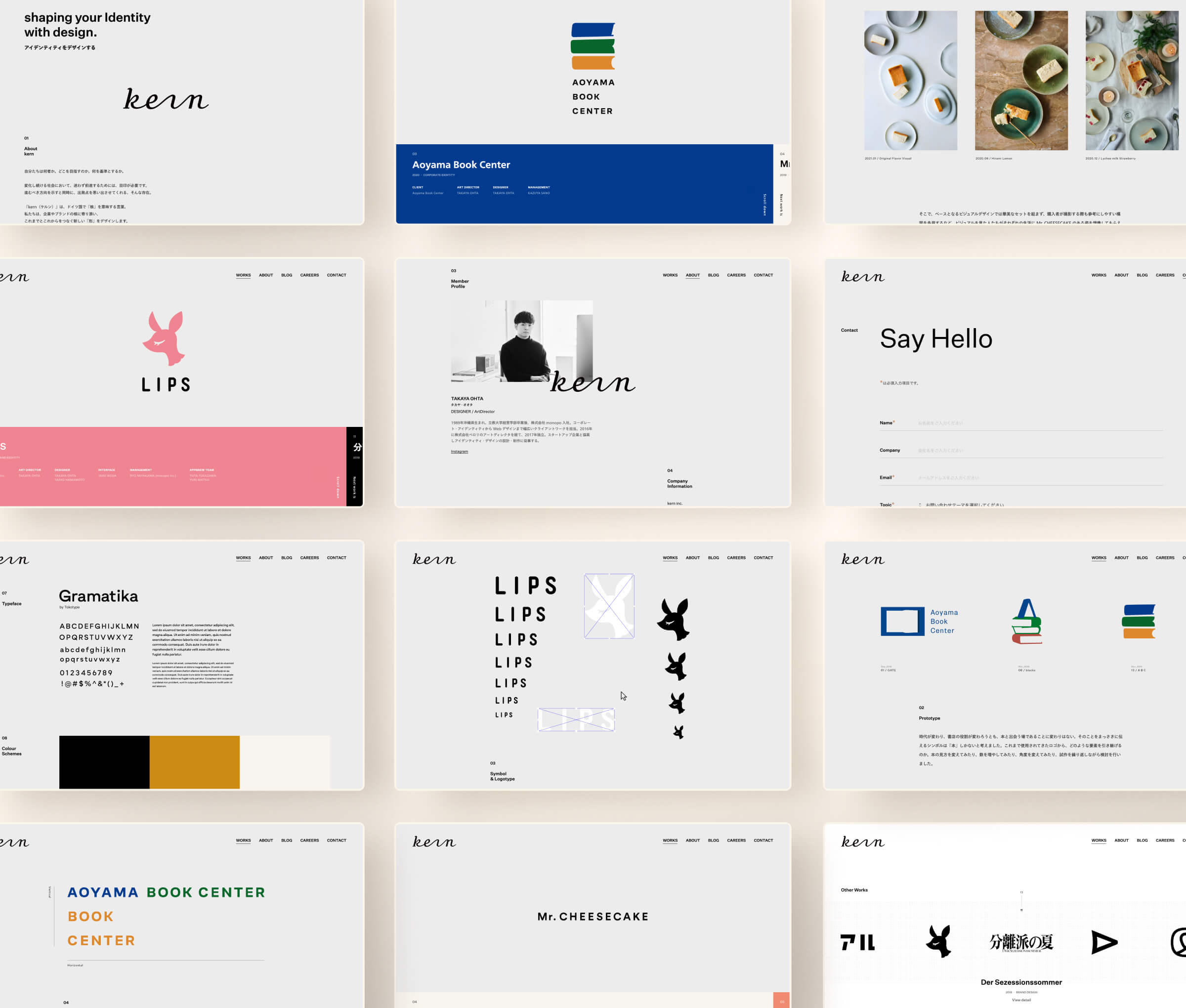
Task: Click the Gramatika typeface heading
Action: pos(98,596)
